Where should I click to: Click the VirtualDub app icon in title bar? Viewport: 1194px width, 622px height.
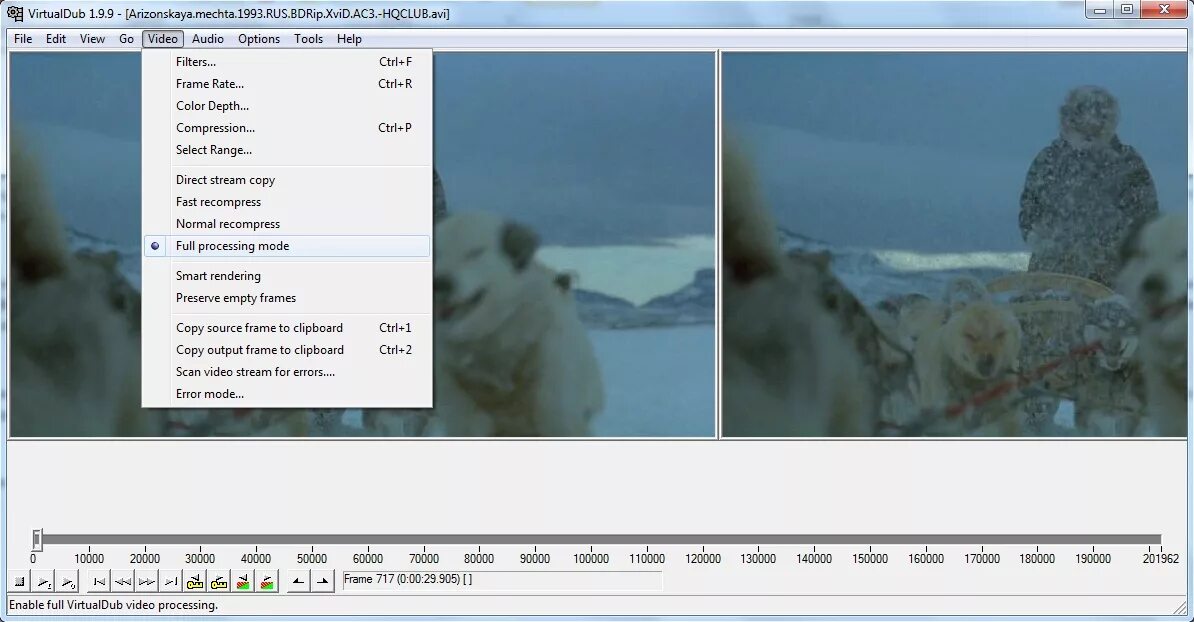14,13
